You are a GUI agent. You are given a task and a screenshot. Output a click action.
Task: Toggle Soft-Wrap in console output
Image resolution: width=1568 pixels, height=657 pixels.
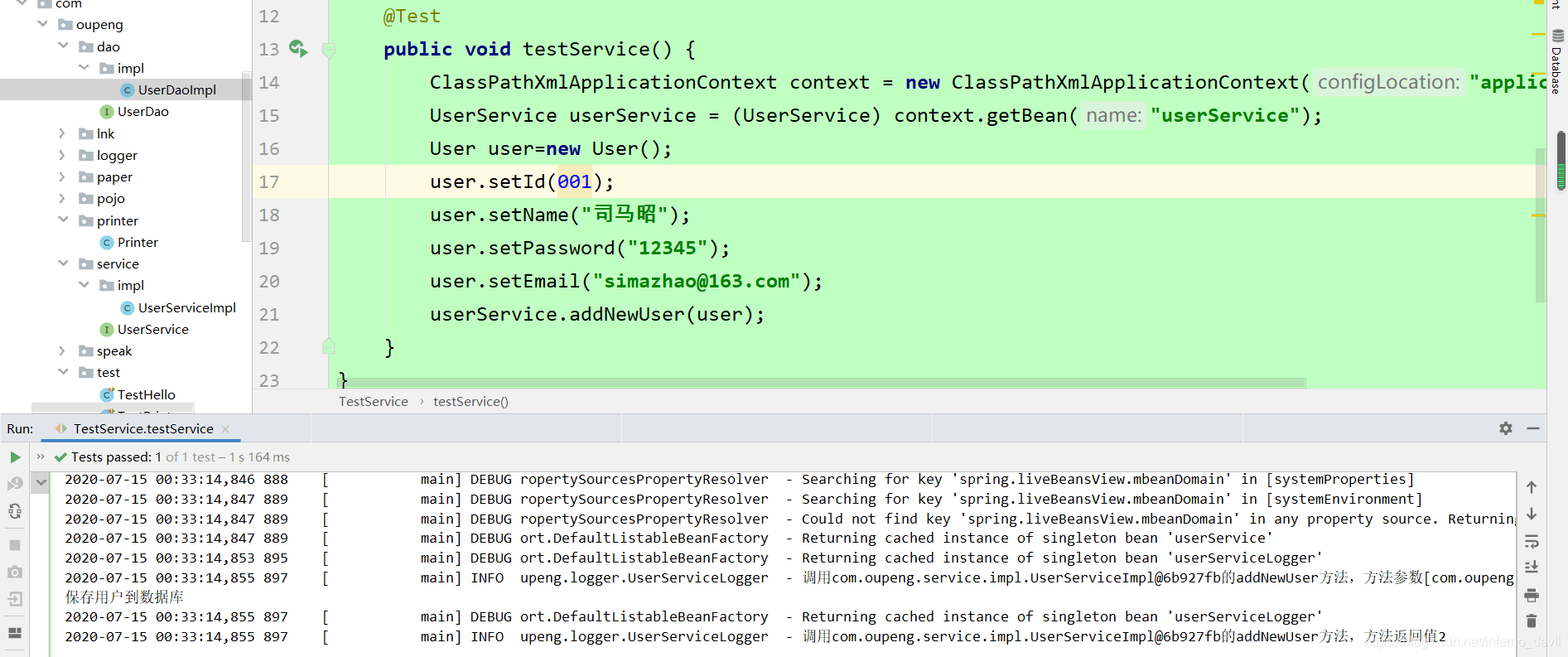pyautogui.click(x=1532, y=542)
